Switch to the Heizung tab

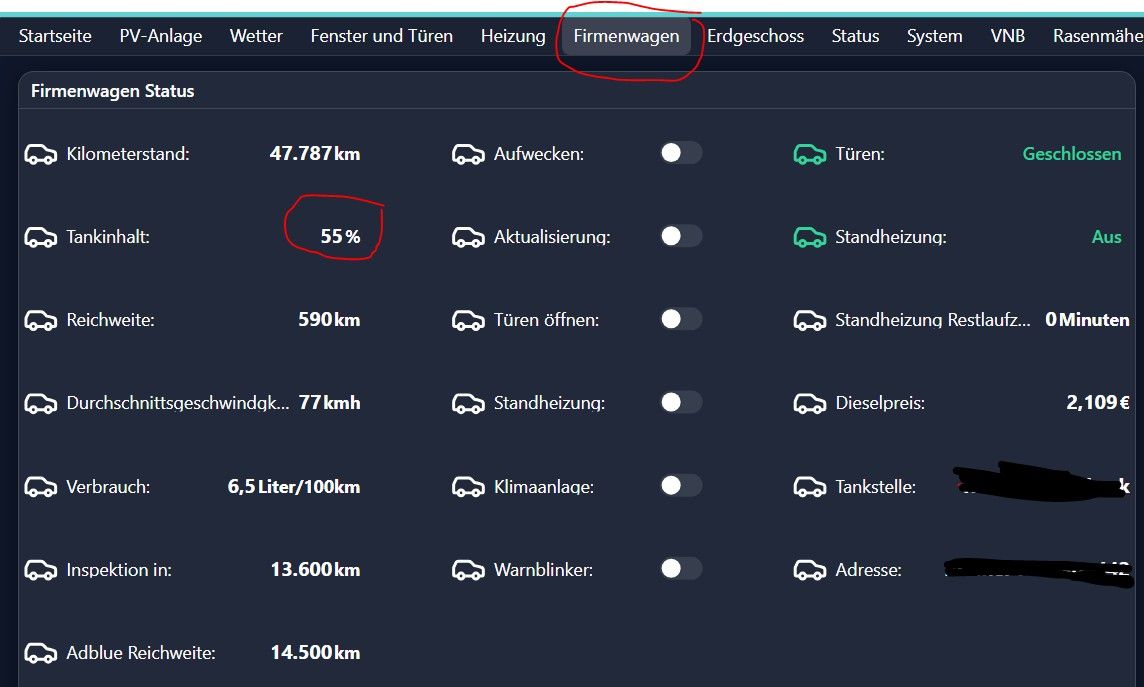513,36
